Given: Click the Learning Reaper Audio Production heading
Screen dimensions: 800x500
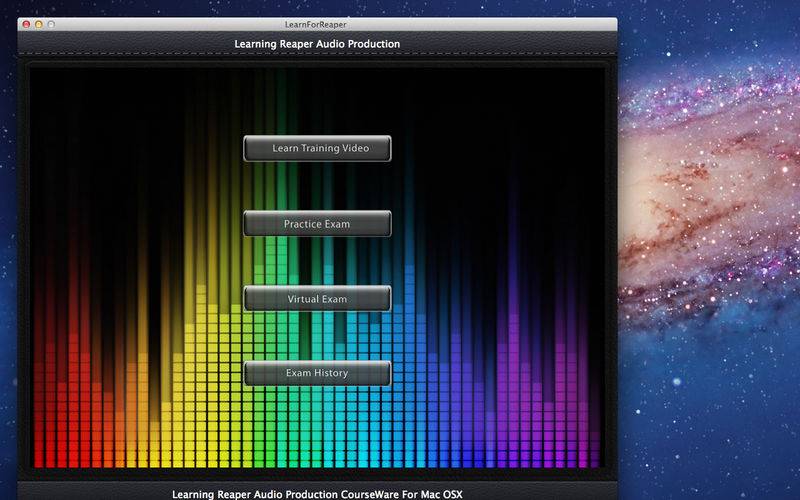Looking at the screenshot, I should [x=317, y=44].
